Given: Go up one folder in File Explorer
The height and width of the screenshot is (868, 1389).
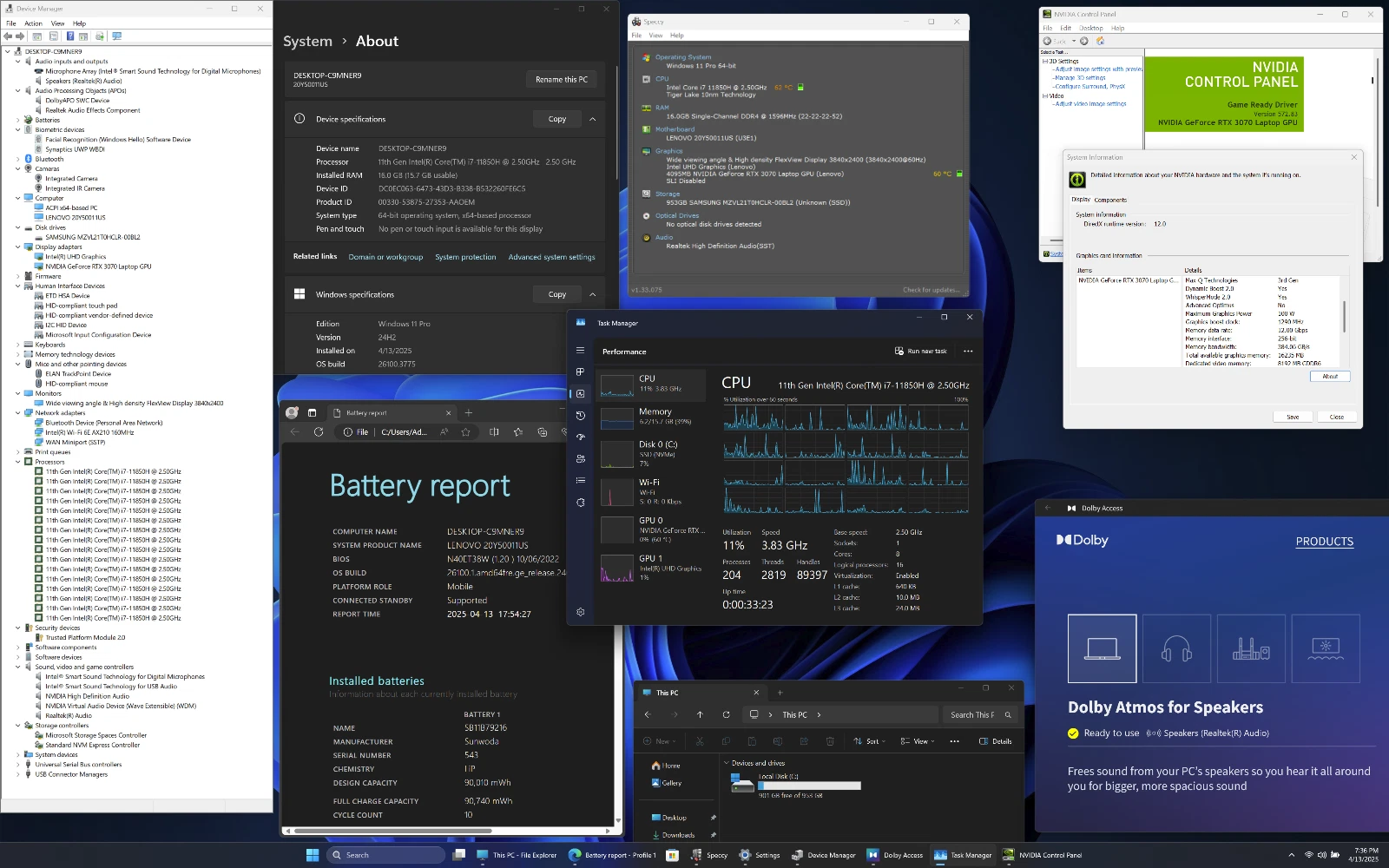Looking at the screenshot, I should coord(700,715).
